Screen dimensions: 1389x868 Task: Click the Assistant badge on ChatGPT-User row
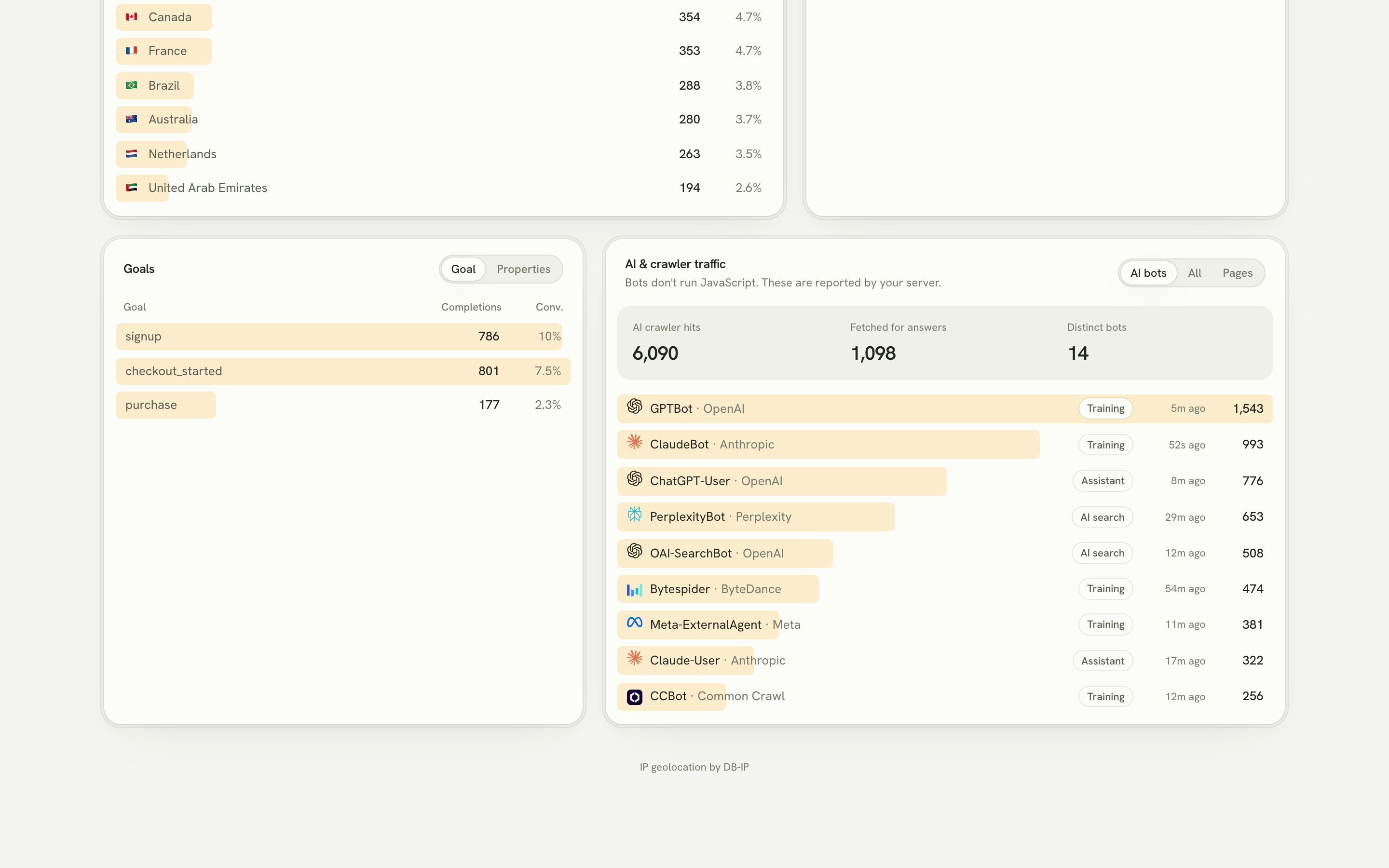tap(1103, 480)
